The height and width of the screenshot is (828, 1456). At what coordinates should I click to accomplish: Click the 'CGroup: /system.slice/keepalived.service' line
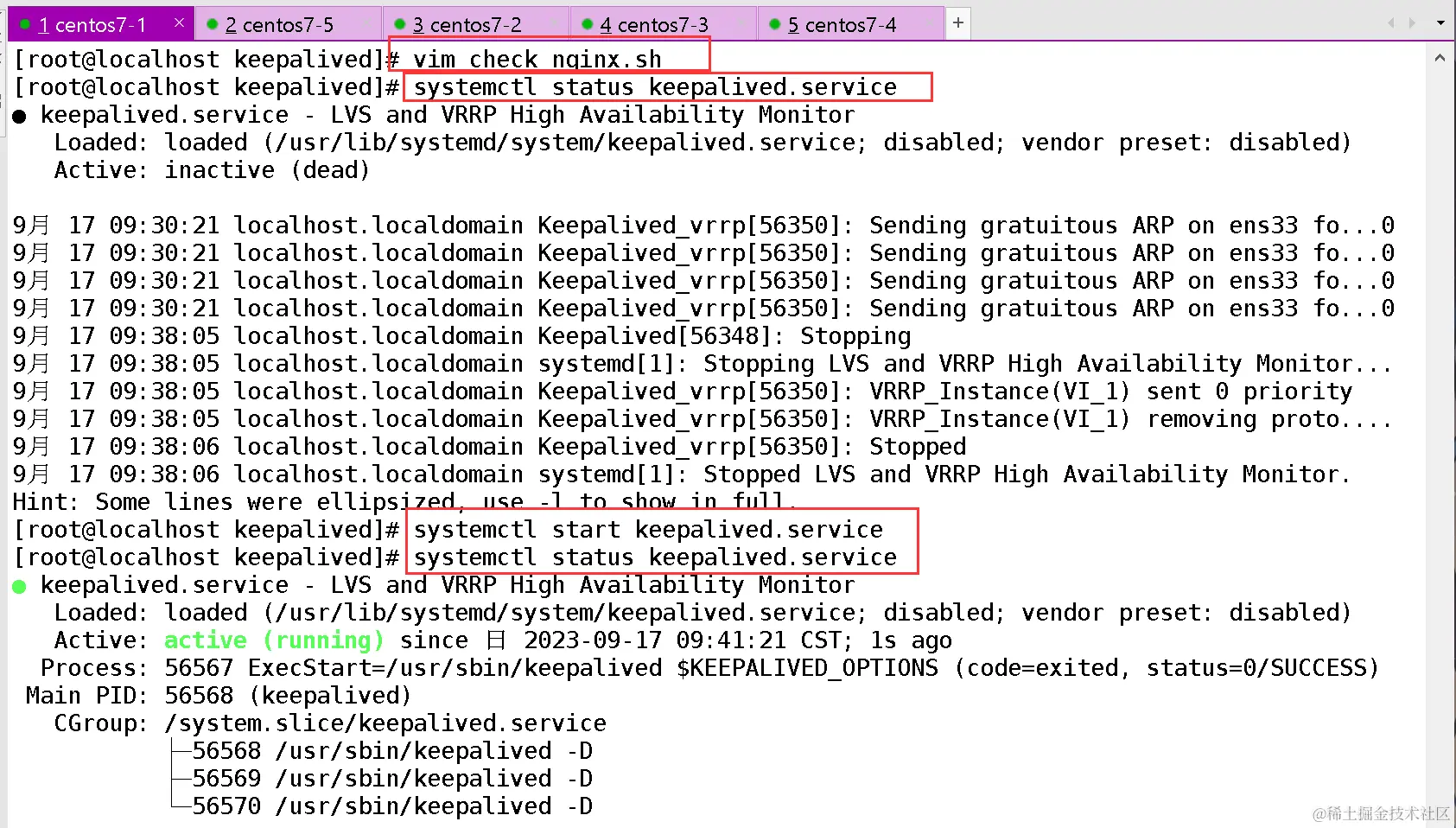tap(330, 723)
